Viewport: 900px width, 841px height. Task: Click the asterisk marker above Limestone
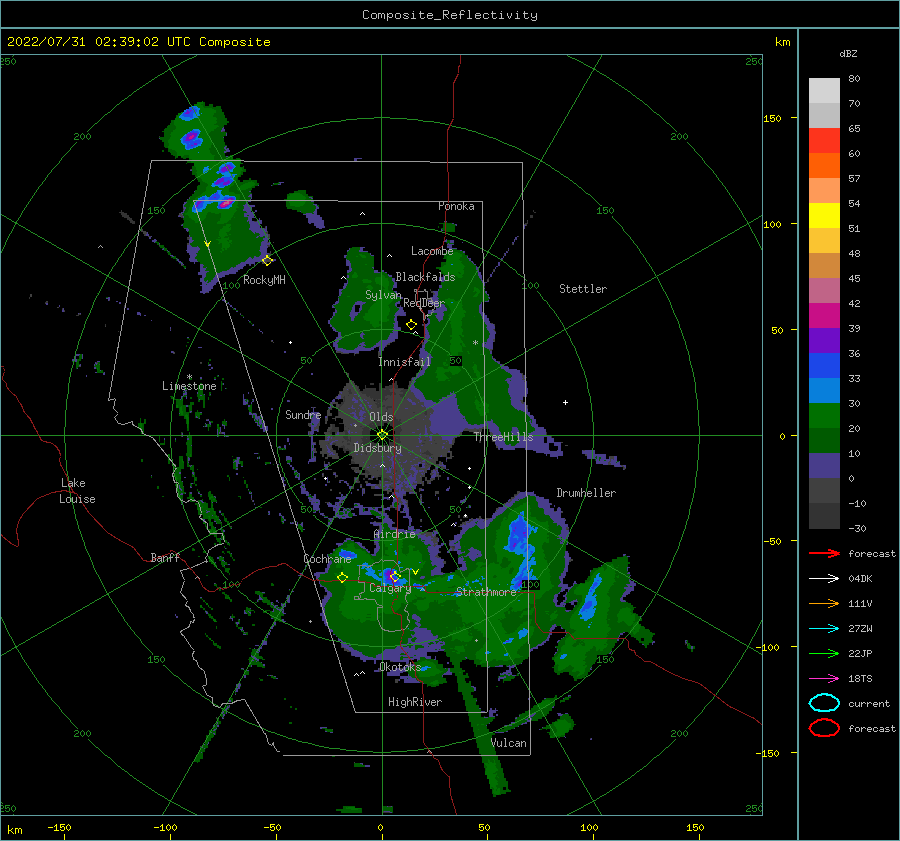pyautogui.click(x=189, y=377)
